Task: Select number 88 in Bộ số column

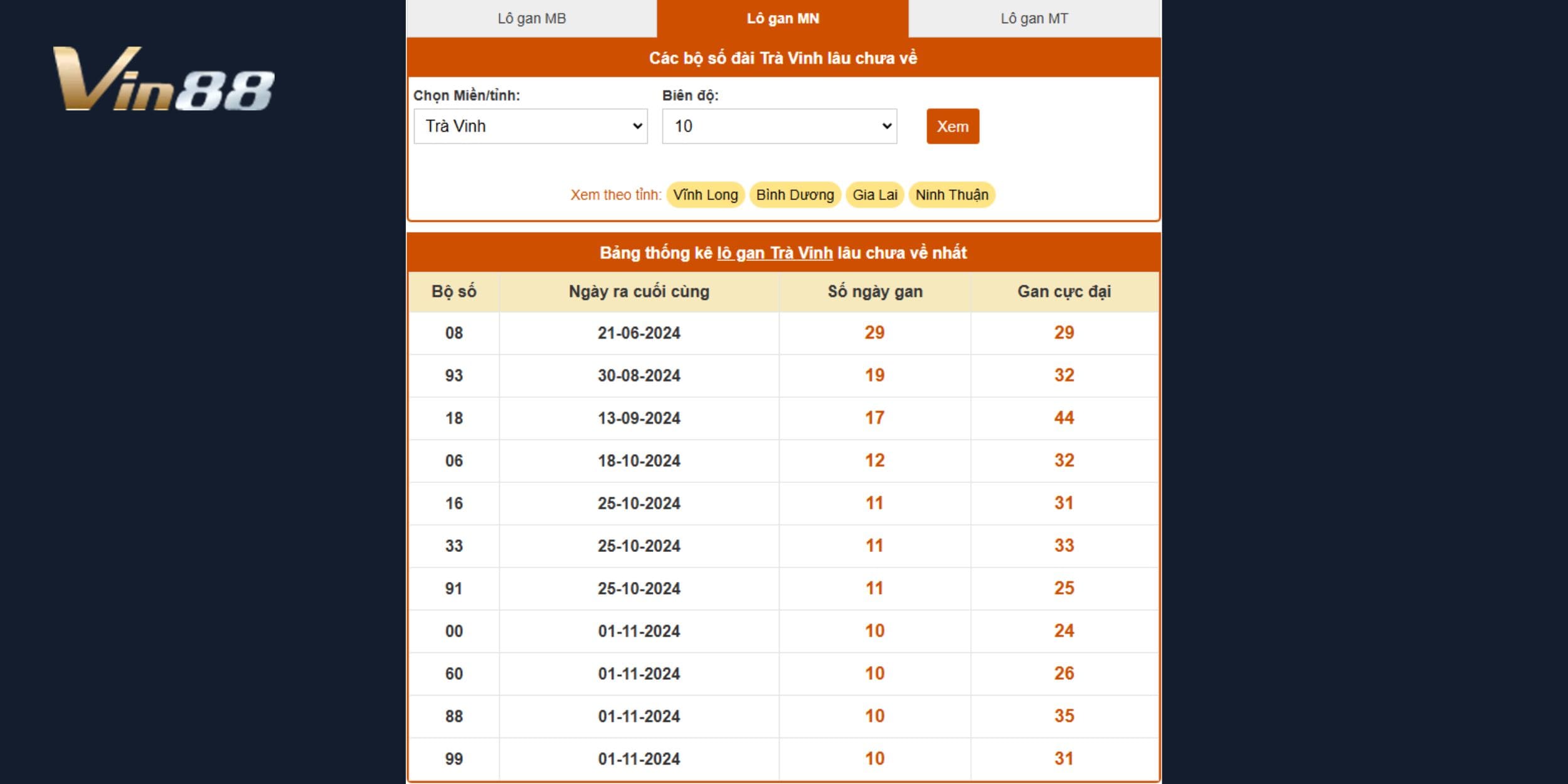Action: point(454,717)
